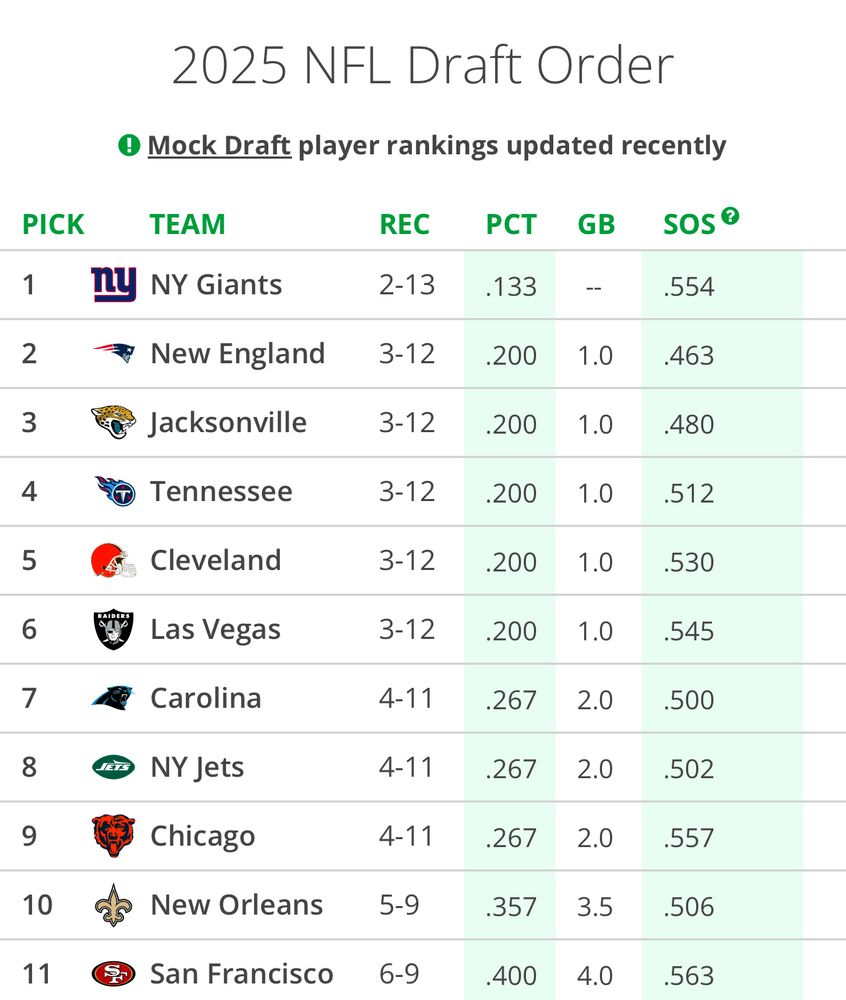The height and width of the screenshot is (1000, 846).
Task: Open the SOS help question-mark icon
Action: (x=730, y=216)
